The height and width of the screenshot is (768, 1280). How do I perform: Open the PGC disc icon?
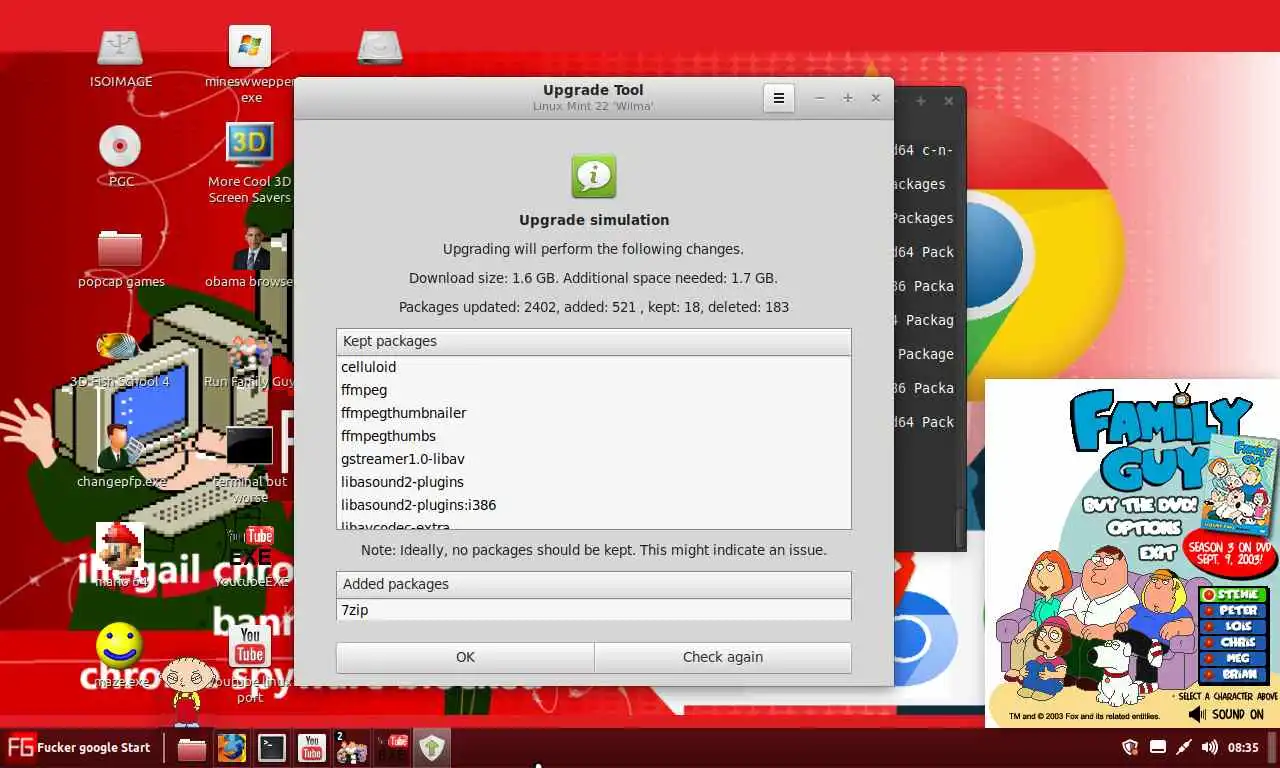tap(120, 146)
